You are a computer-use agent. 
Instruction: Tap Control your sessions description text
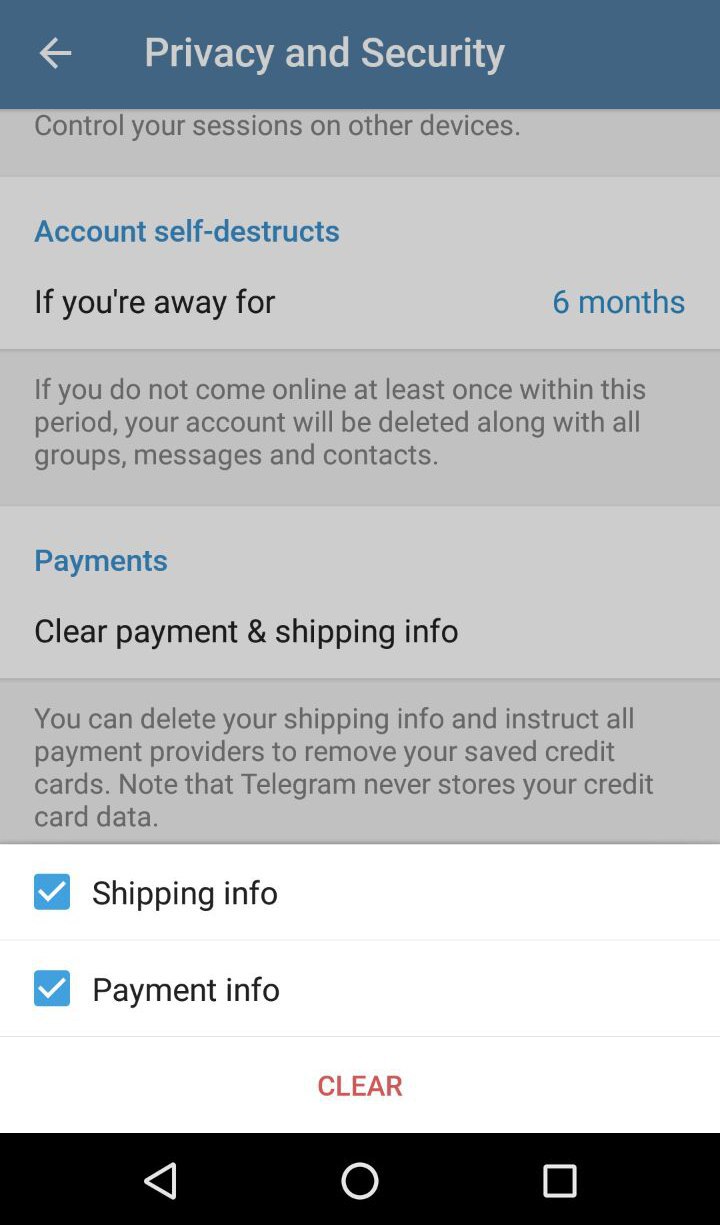point(277,125)
